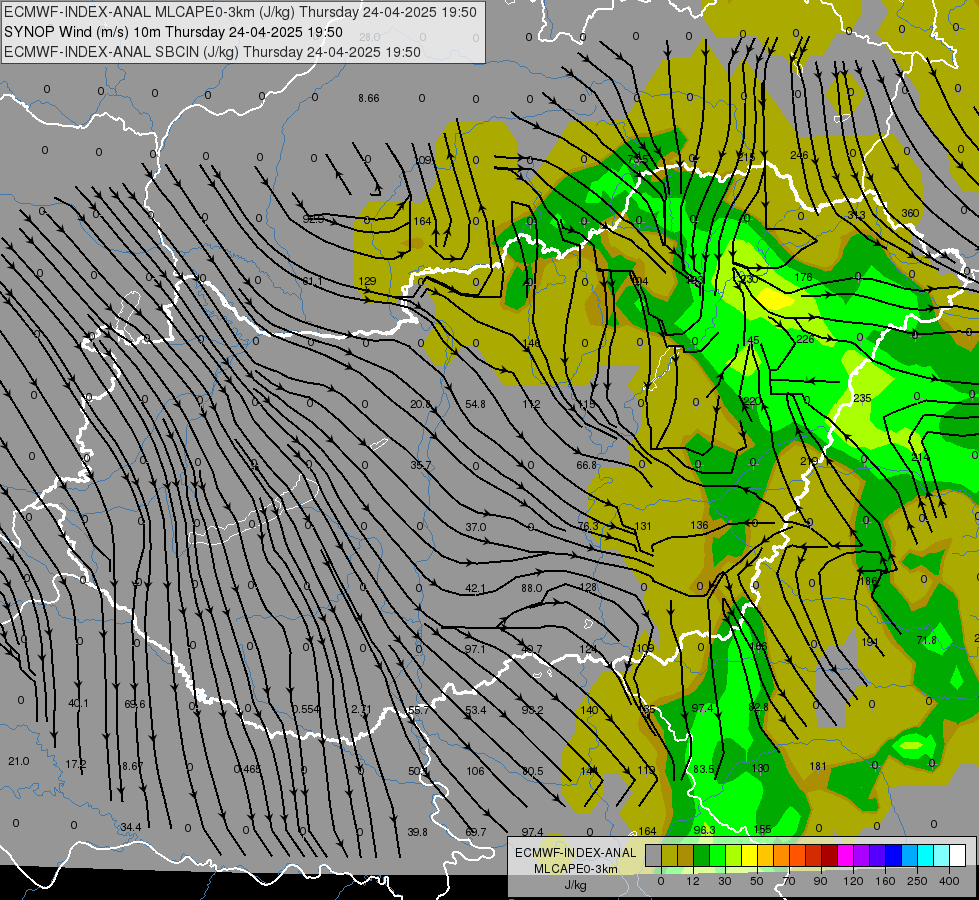Click the 0.465 grid value
This screenshot has width=979, height=900.
(247, 769)
